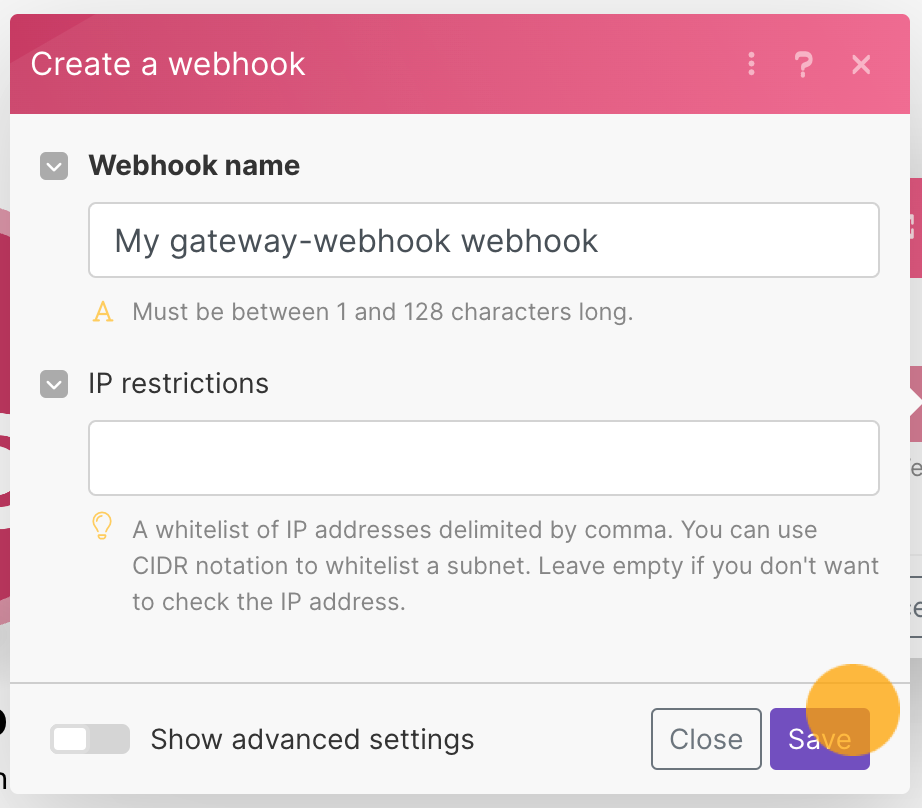Focus the Webhook name text field
The width and height of the screenshot is (922, 808).
pos(483,240)
